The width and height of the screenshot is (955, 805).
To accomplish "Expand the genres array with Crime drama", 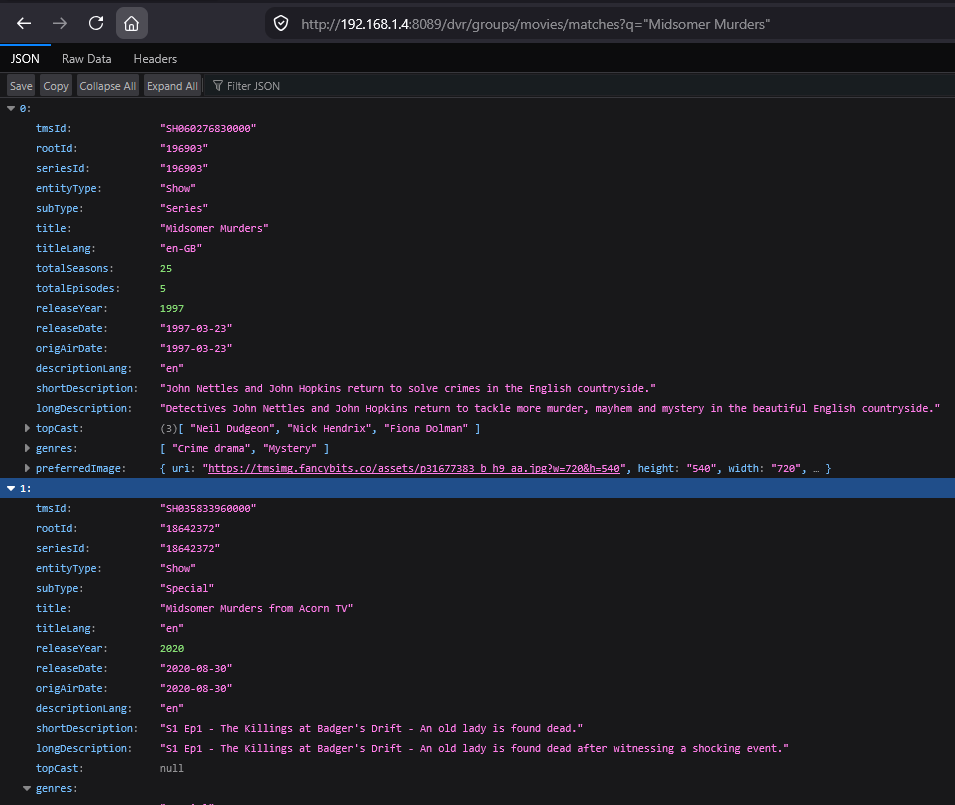I will point(27,448).
